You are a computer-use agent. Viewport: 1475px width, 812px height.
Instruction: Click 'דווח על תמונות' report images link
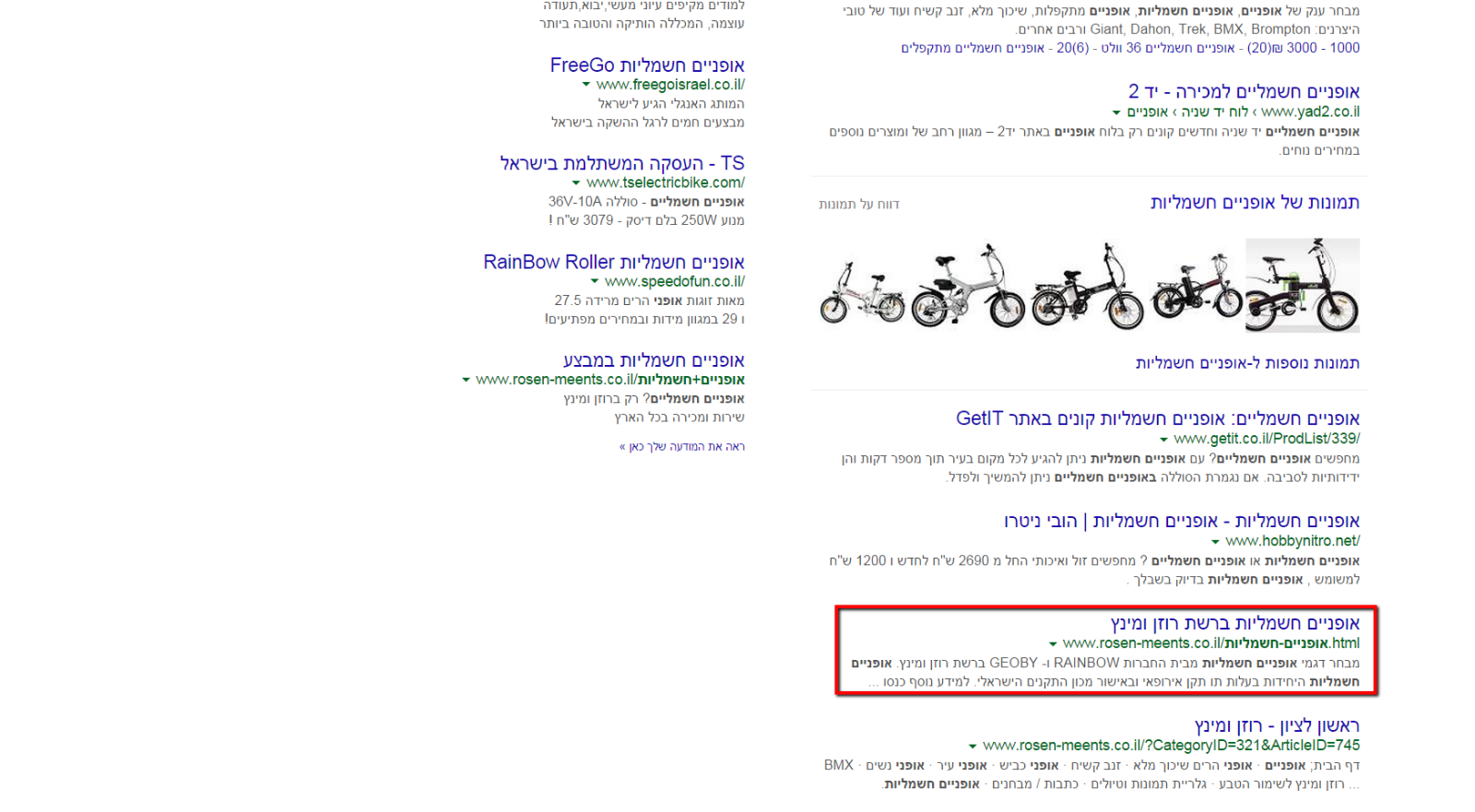[x=859, y=205]
